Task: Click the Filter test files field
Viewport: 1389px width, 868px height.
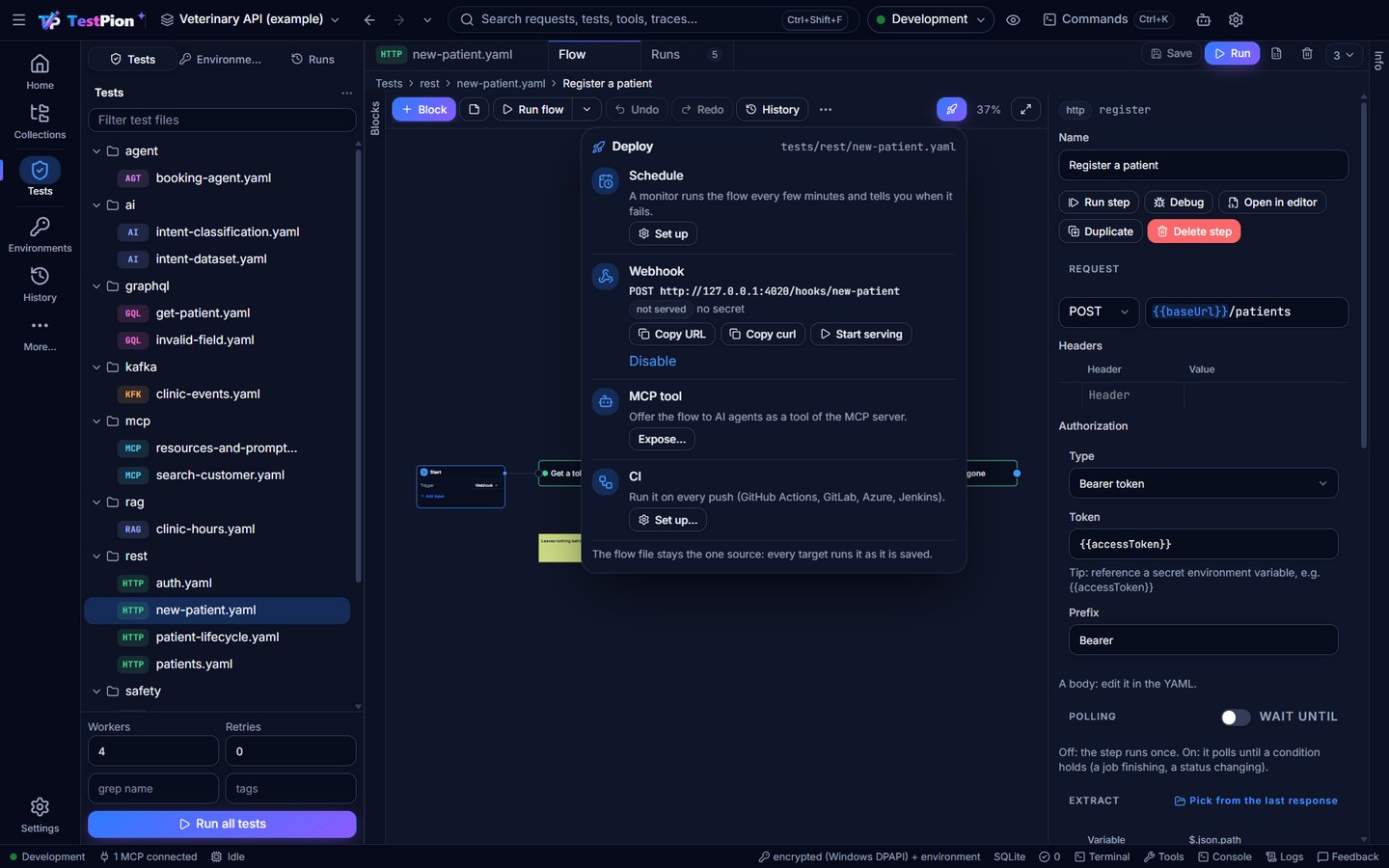Action: (222, 120)
